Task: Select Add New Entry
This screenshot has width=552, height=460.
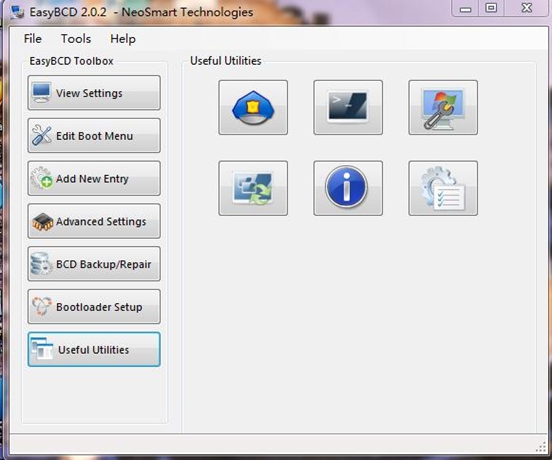Action: point(94,178)
